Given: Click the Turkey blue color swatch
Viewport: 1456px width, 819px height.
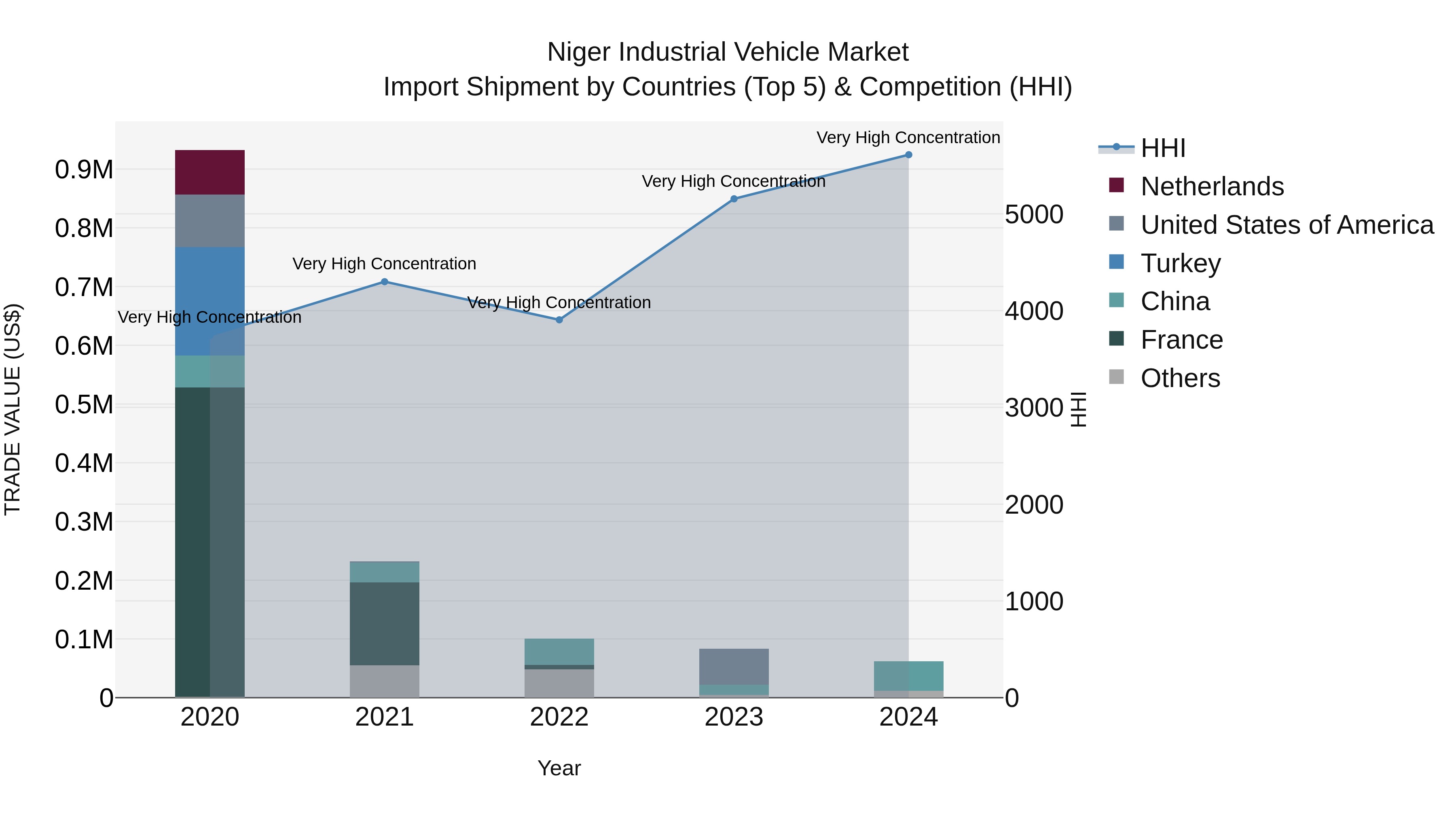Looking at the screenshot, I should tap(1116, 262).
